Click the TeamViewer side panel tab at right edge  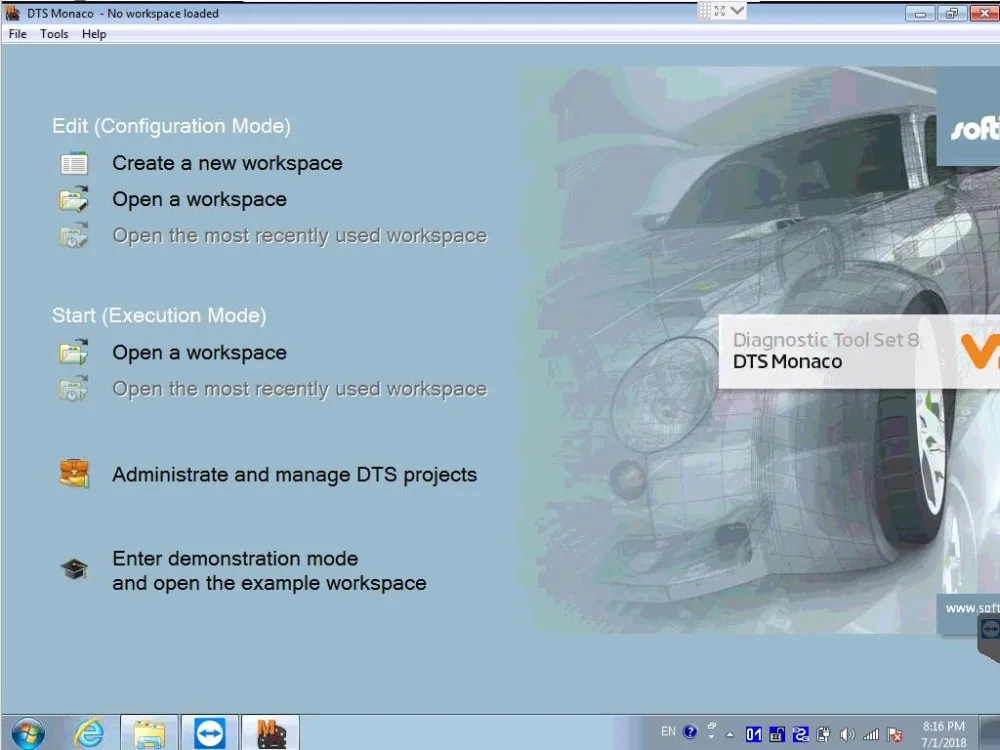[989, 640]
